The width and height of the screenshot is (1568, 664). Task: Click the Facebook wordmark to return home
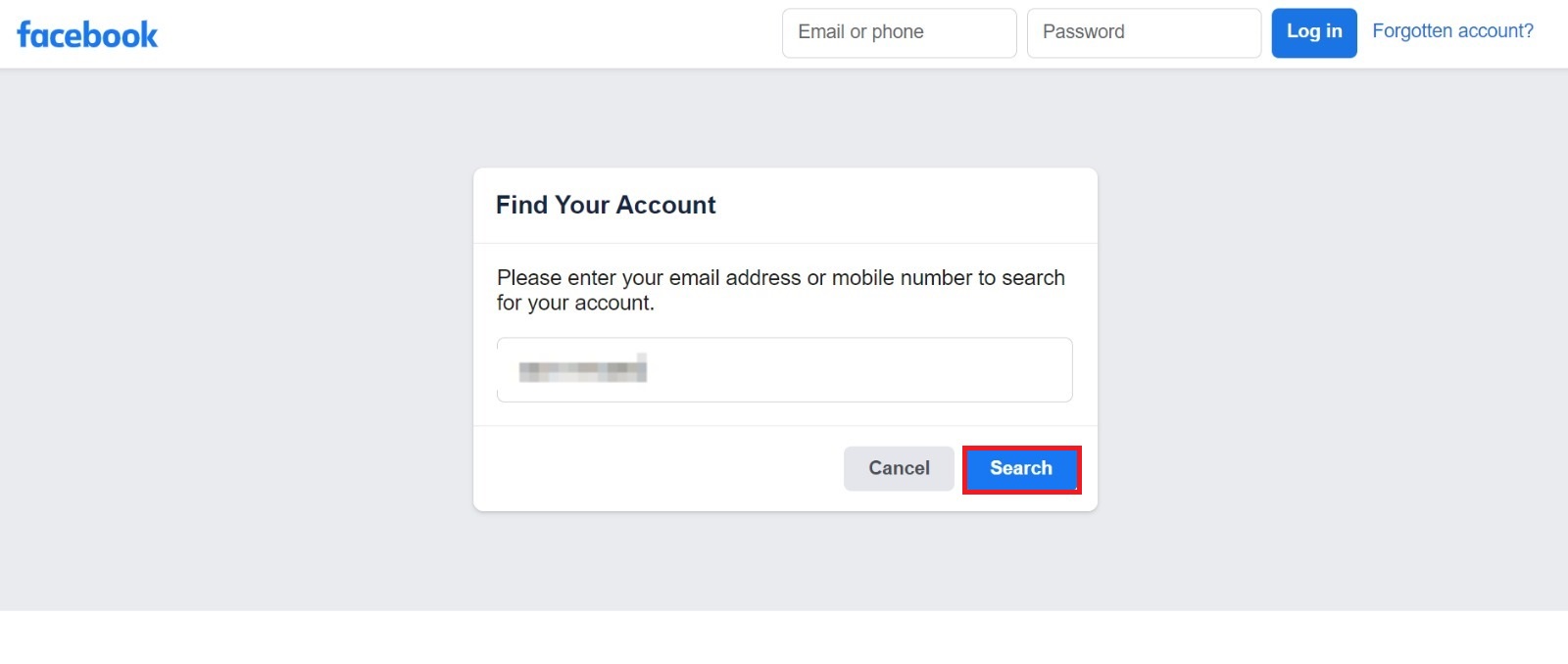pyautogui.click(x=86, y=33)
